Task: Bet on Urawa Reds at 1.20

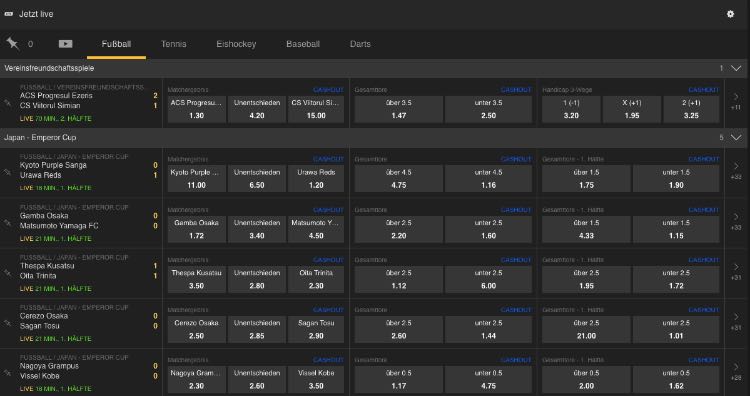Action: (316, 178)
